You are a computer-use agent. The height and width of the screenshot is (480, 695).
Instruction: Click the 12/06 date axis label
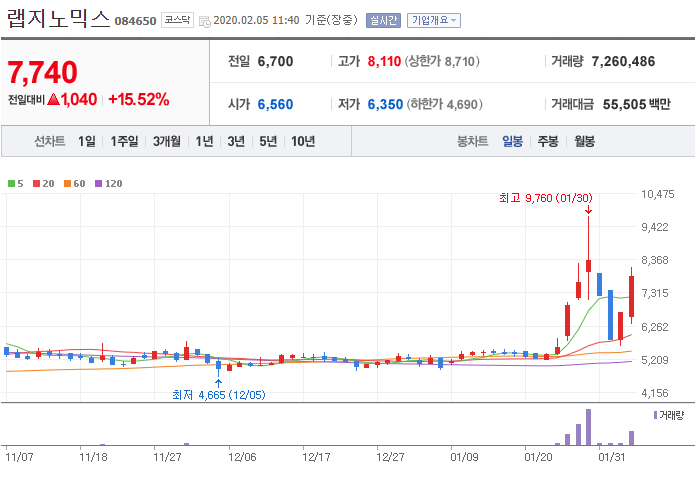pyautogui.click(x=242, y=457)
